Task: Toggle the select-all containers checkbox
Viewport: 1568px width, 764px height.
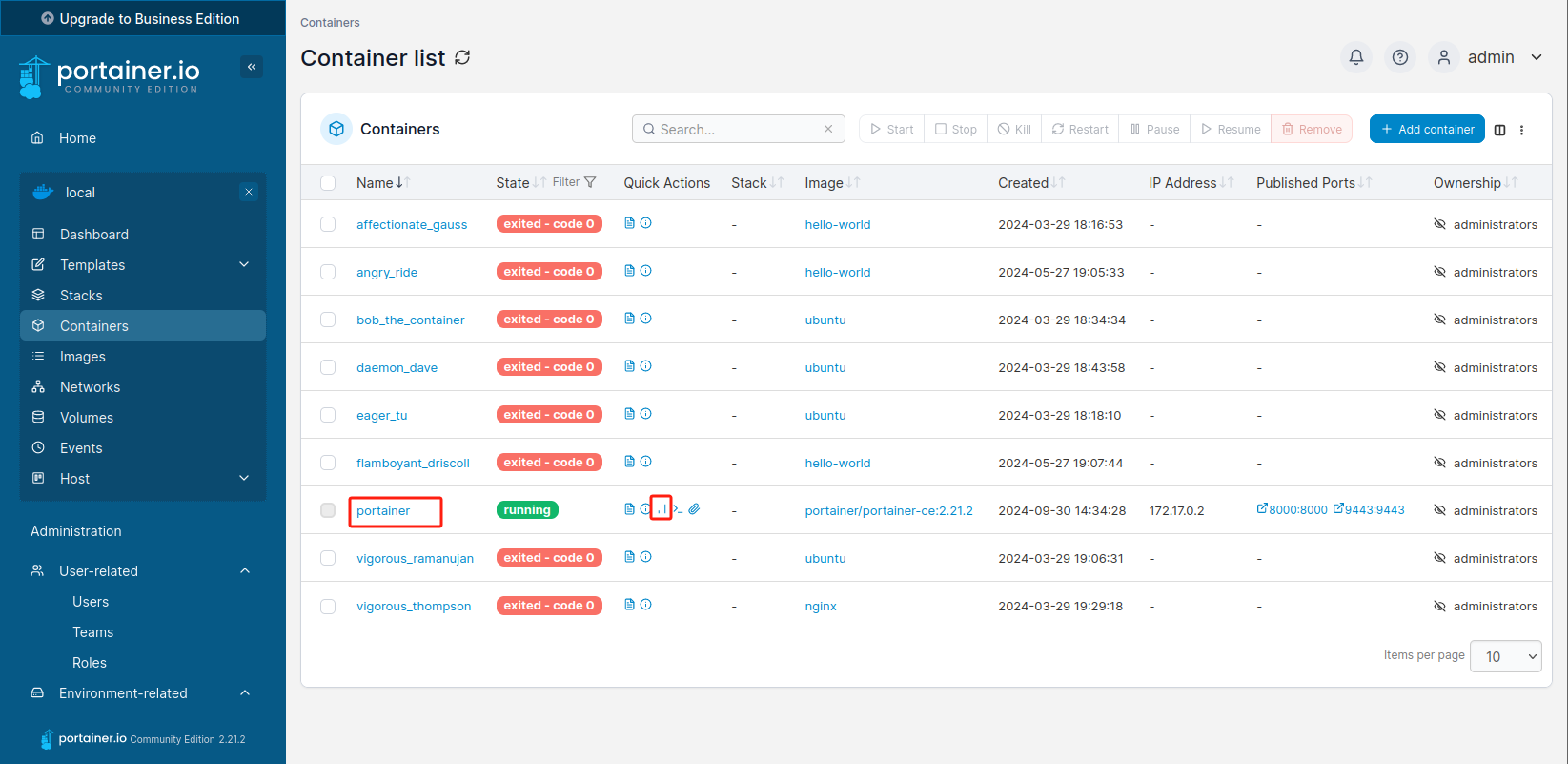Action: [x=328, y=183]
